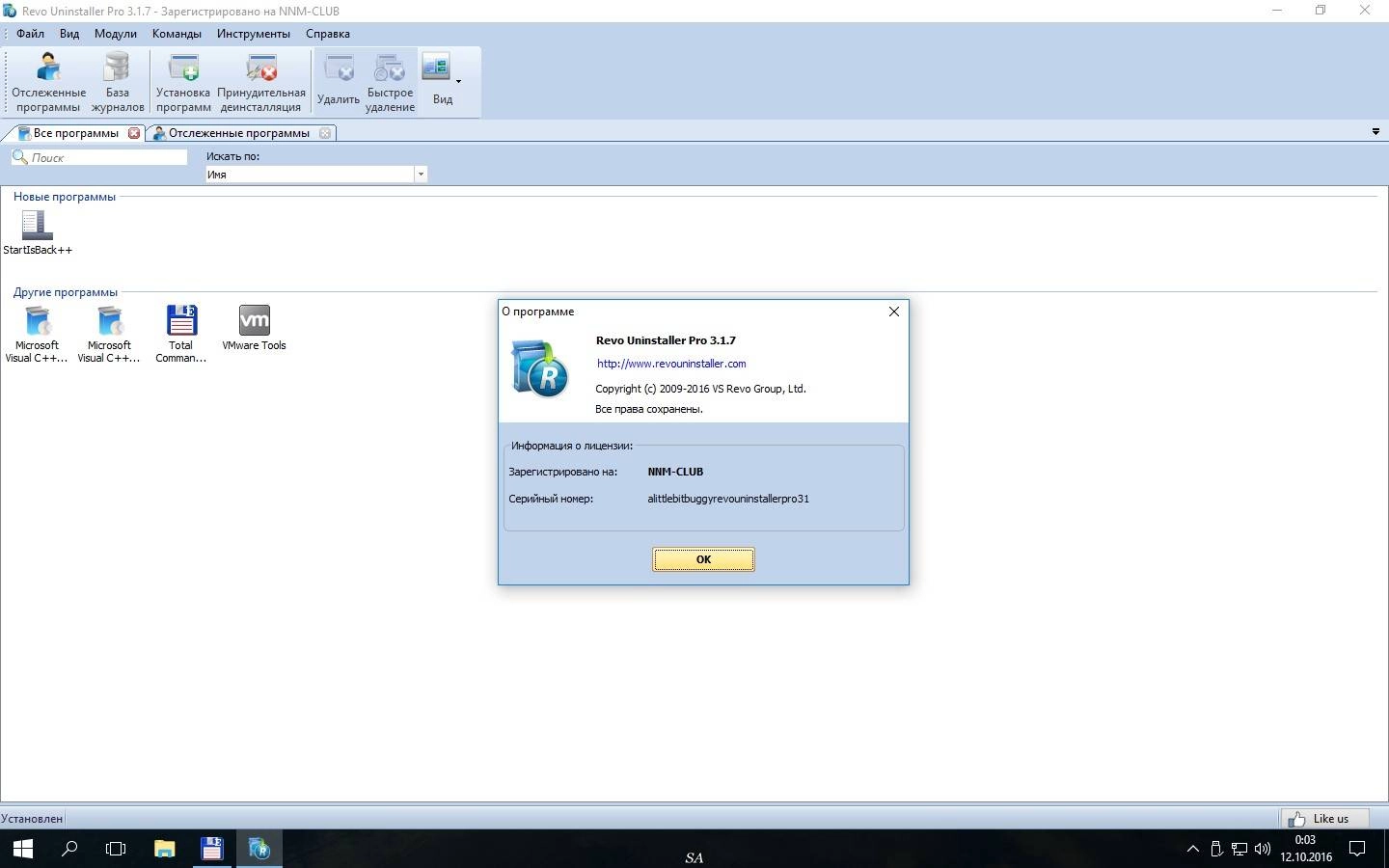The height and width of the screenshot is (868, 1389).
Task: Click the Uninstall (Удалить) toolbar icon
Action: (339, 82)
